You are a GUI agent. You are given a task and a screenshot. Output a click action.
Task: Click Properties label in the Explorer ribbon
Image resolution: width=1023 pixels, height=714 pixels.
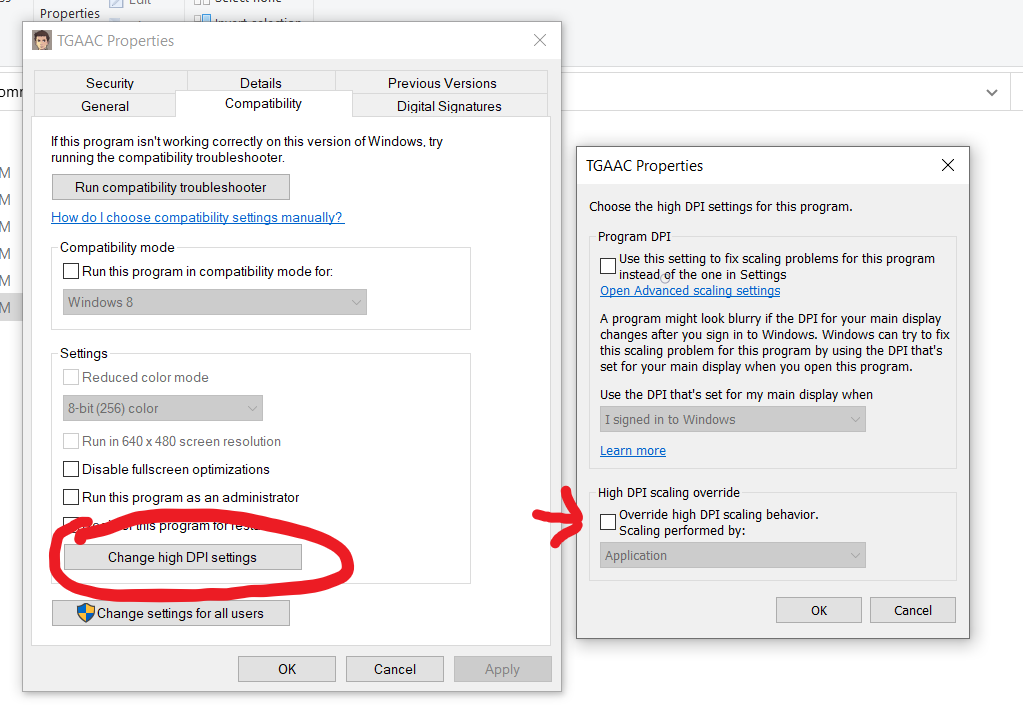pyautogui.click(x=70, y=13)
